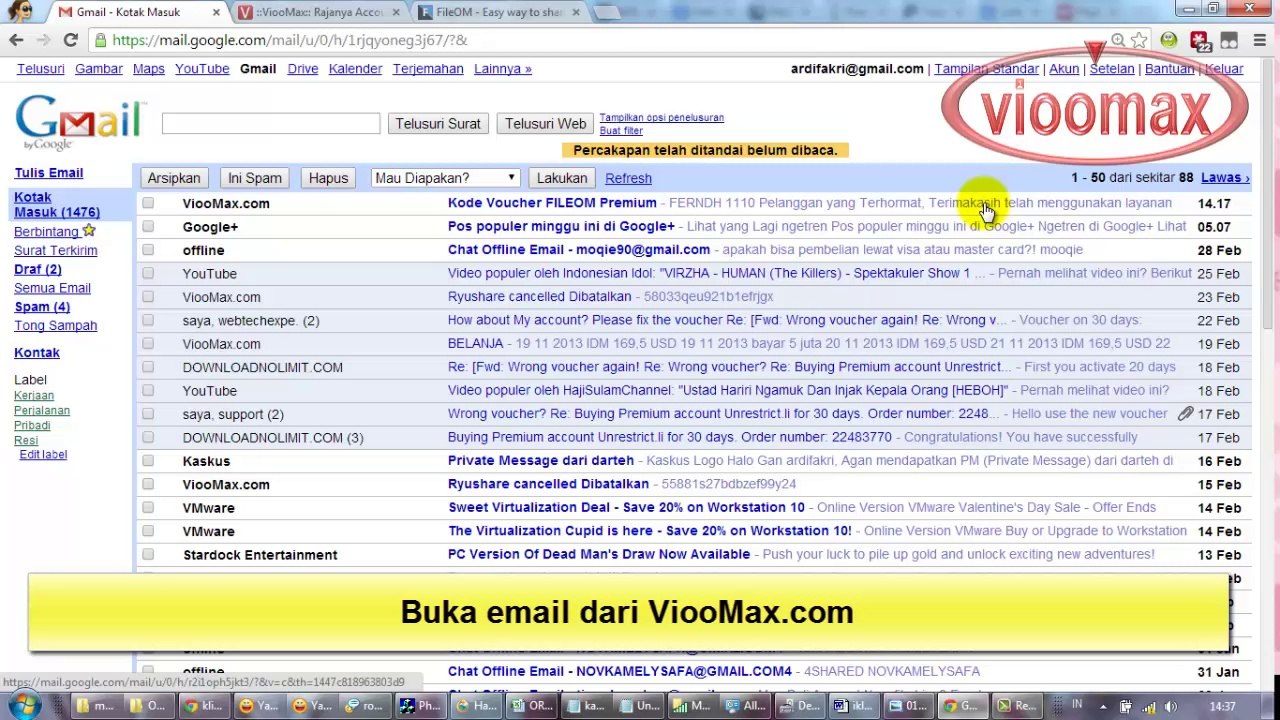1280x720 pixels.
Task: Click the Arsipkan button
Action: coord(174,178)
